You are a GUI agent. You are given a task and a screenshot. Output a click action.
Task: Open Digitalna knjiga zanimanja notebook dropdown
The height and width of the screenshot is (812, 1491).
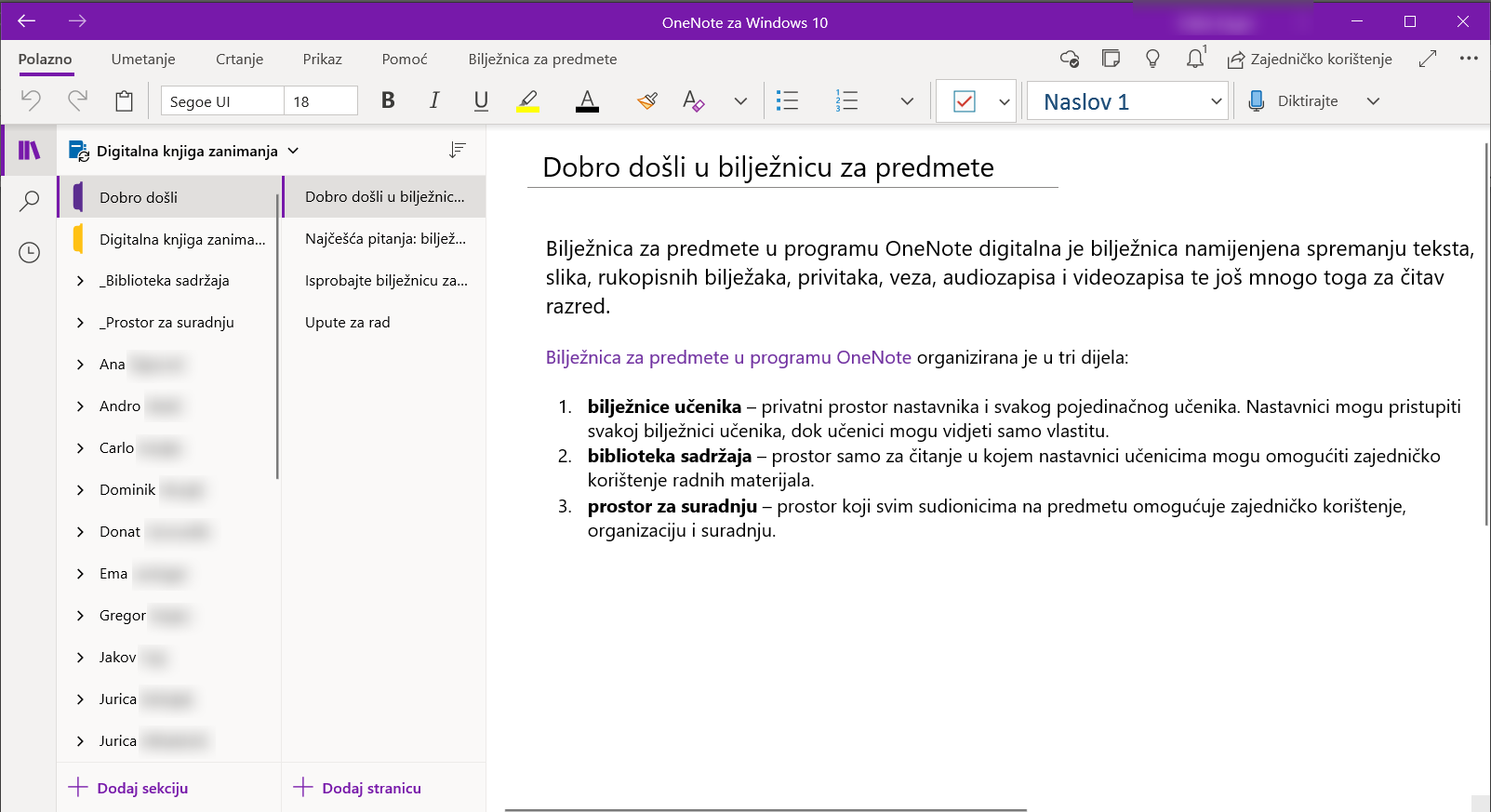point(184,151)
